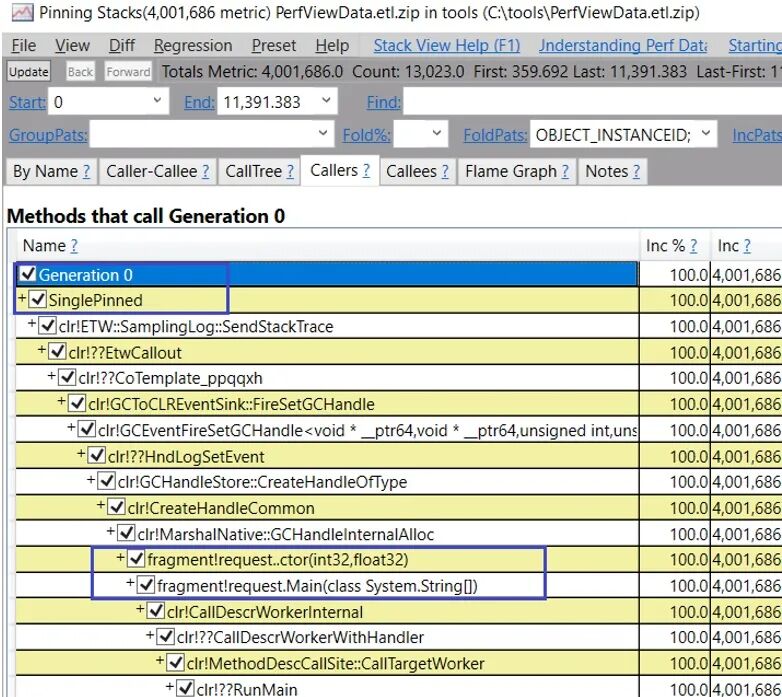Uncheck the fragment!request.Main row checkbox
Screen dimensions: 782x697
coord(146,585)
